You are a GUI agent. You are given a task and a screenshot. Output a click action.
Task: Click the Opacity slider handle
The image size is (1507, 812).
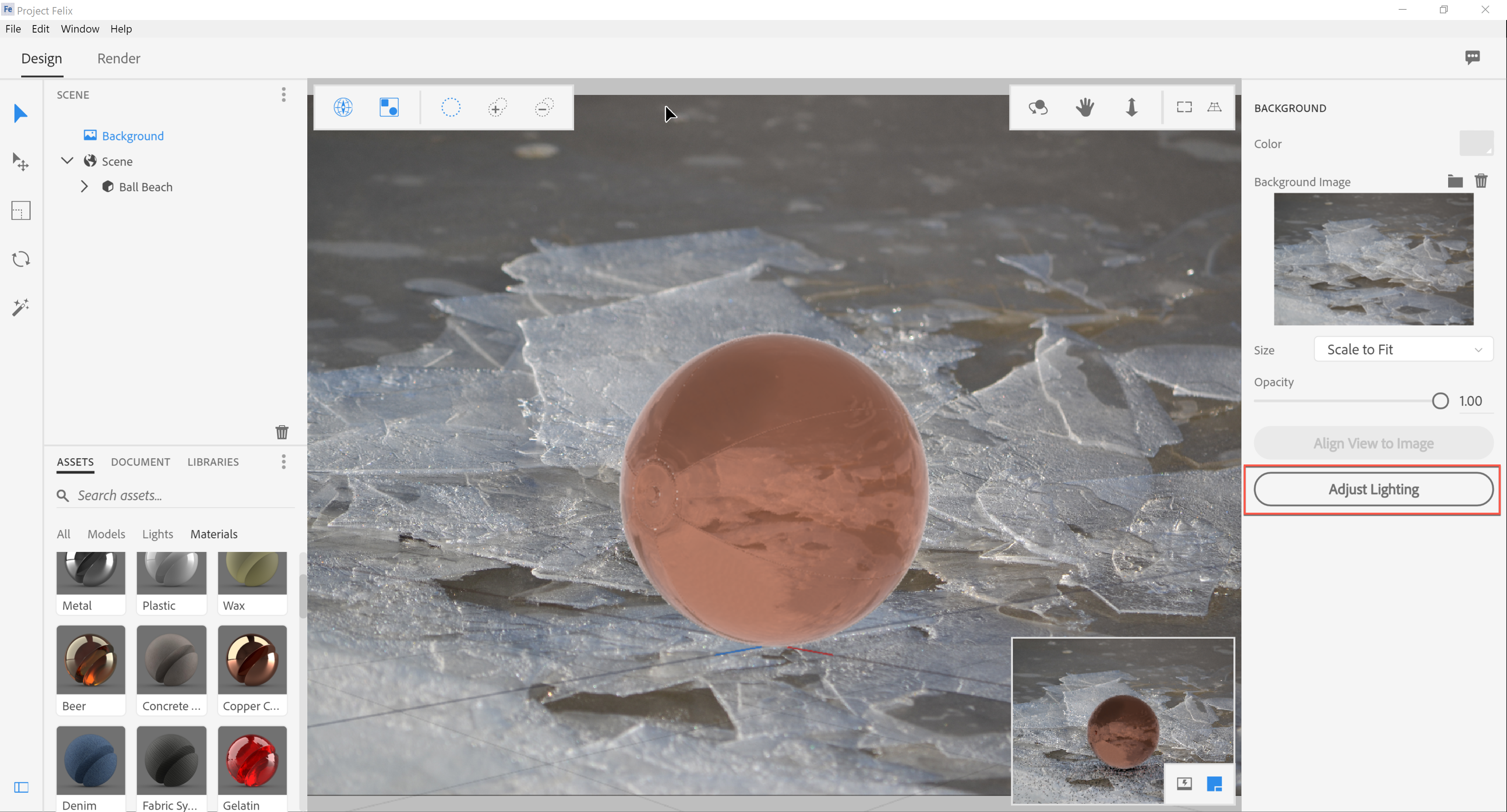point(1440,401)
